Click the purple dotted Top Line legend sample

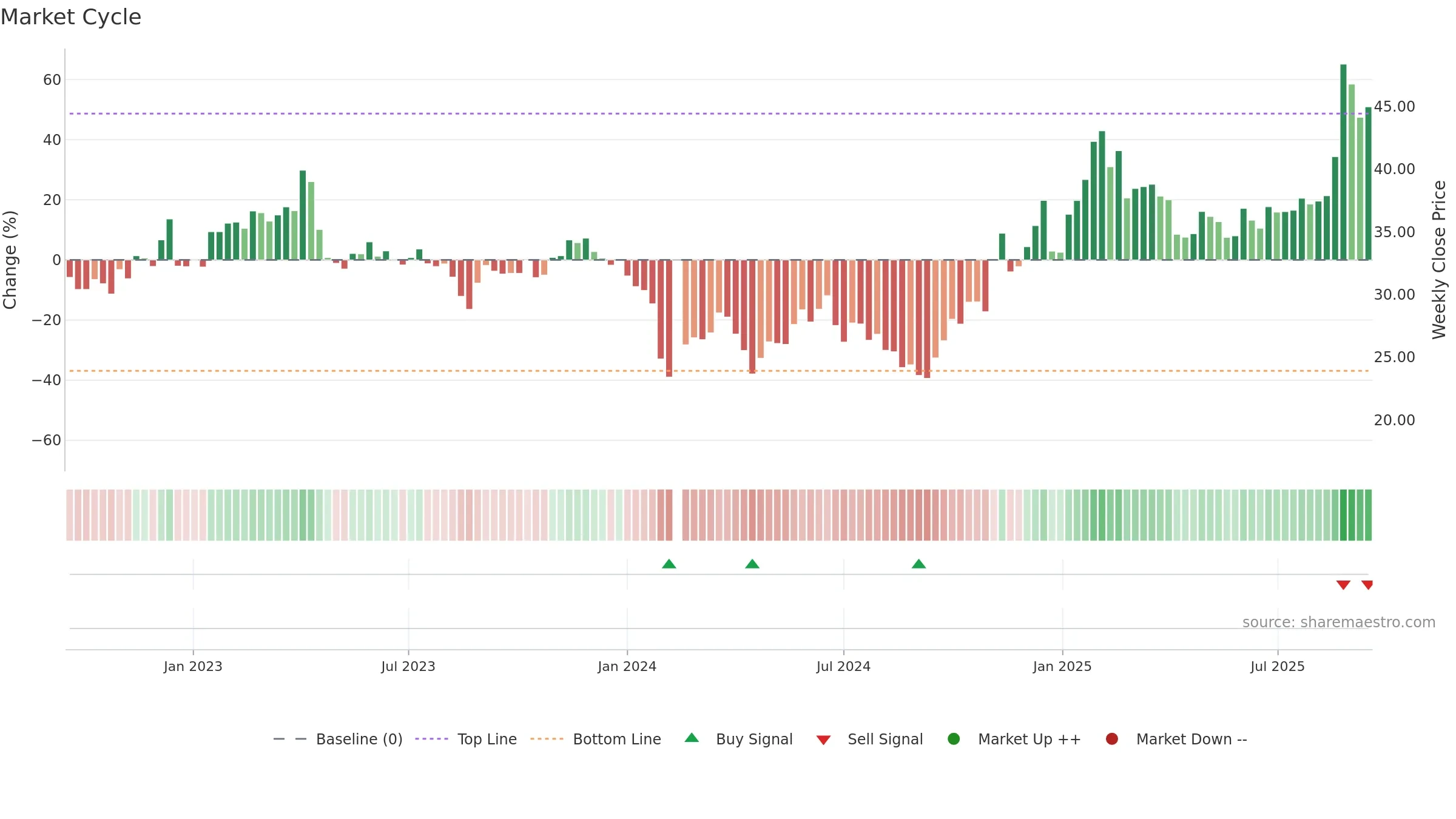click(x=431, y=739)
